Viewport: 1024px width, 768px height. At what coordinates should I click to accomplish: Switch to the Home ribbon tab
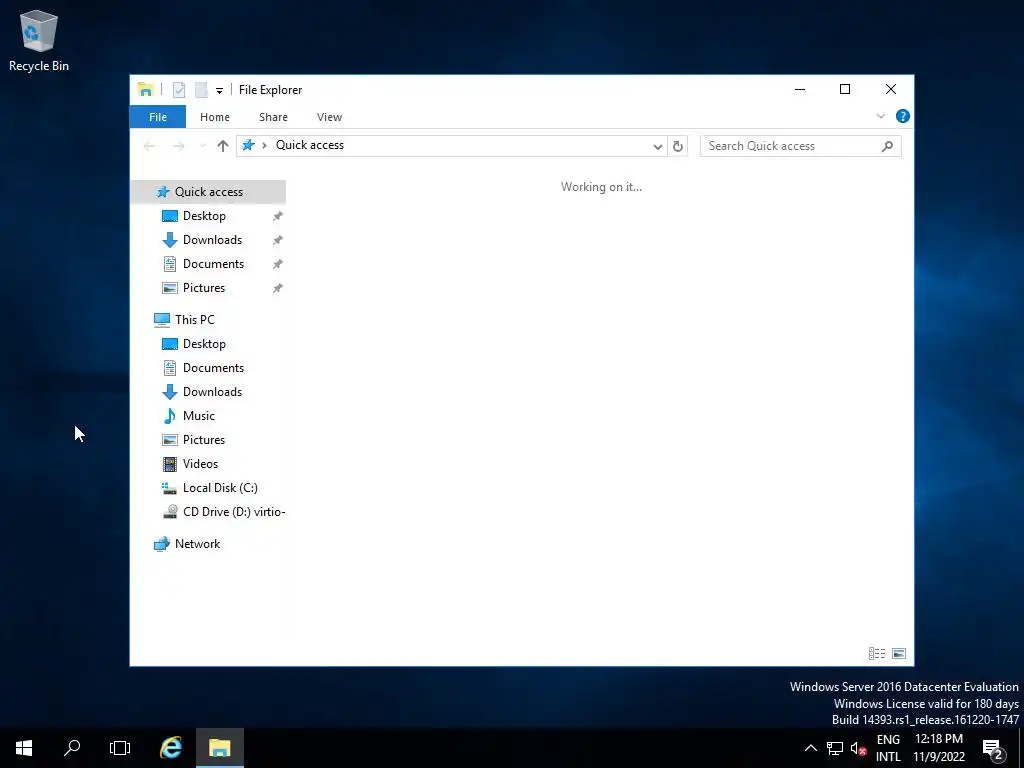tap(215, 117)
